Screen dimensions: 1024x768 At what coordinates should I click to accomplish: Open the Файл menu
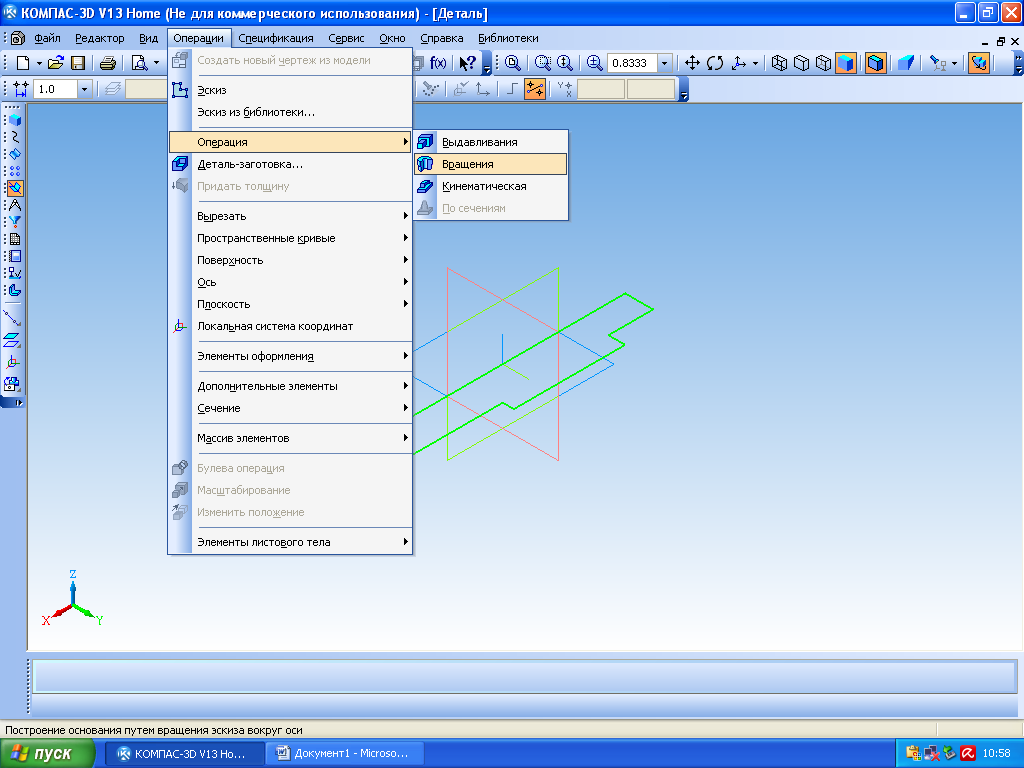(47, 39)
